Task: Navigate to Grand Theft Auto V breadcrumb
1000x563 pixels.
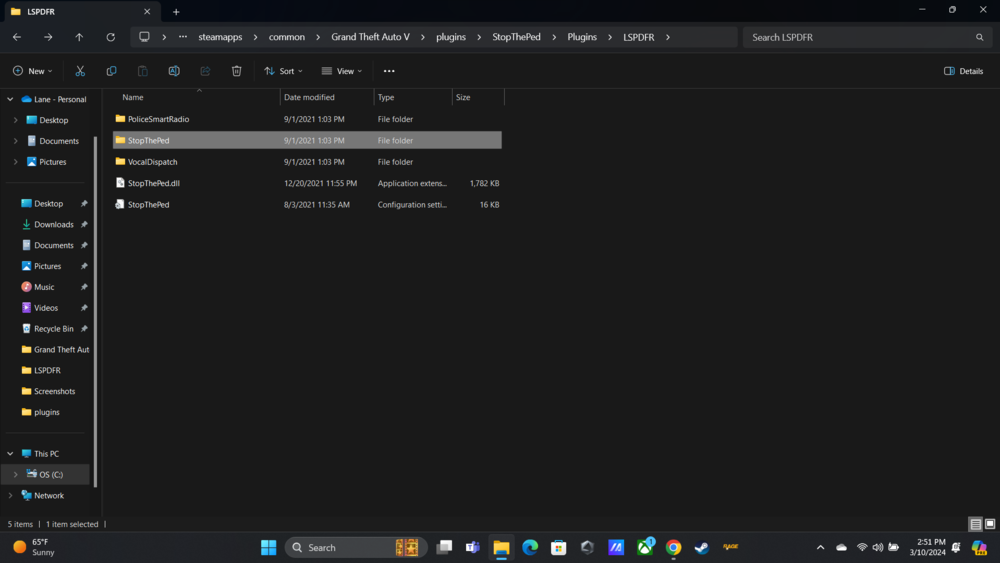Action: [x=371, y=37]
